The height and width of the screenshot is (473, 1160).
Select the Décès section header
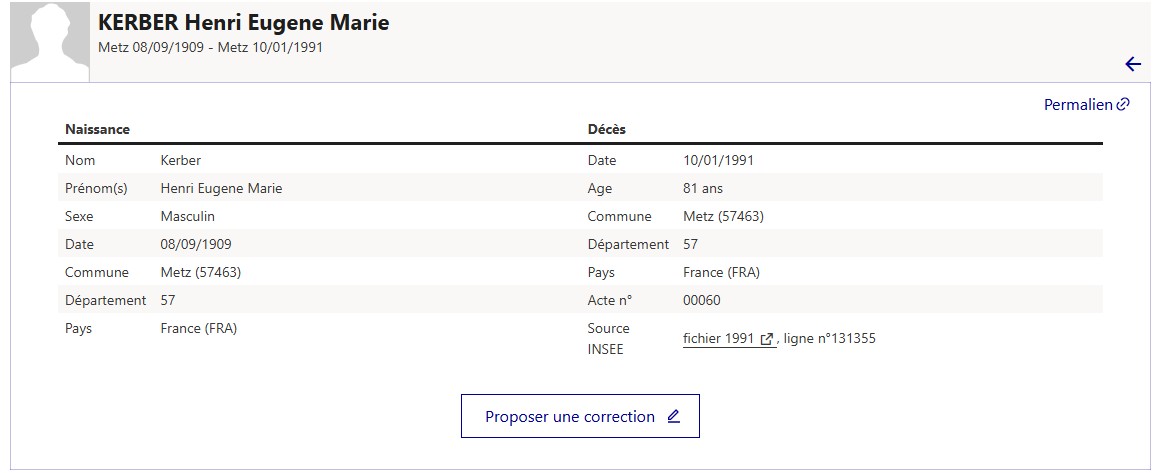(607, 129)
